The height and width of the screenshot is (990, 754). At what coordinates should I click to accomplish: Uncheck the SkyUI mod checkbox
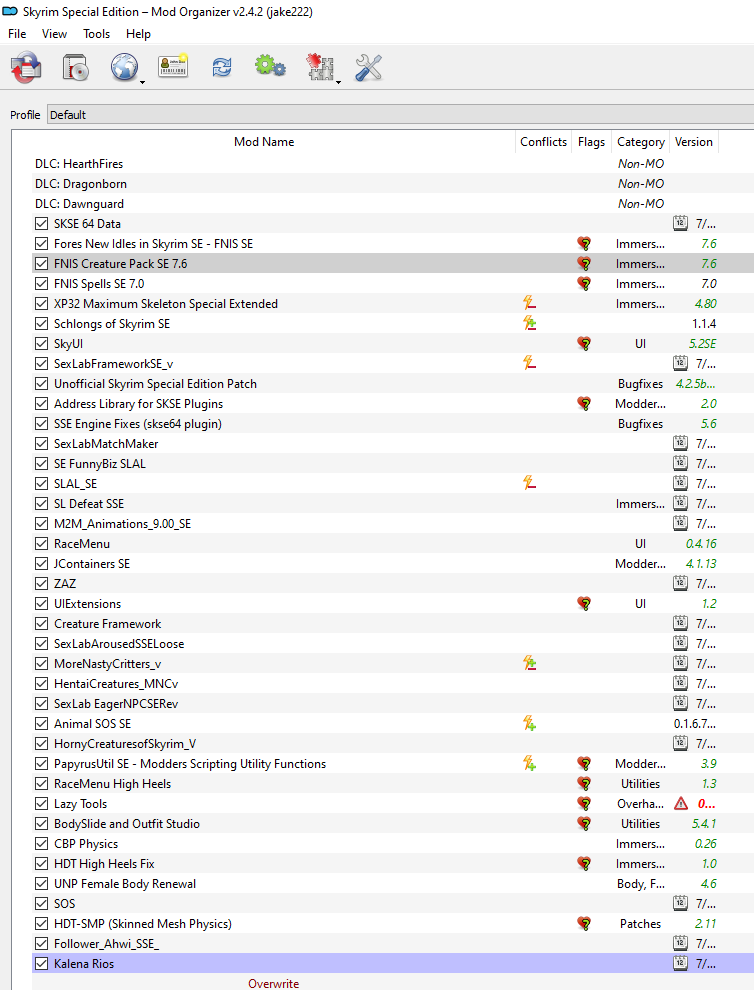[x=42, y=343]
